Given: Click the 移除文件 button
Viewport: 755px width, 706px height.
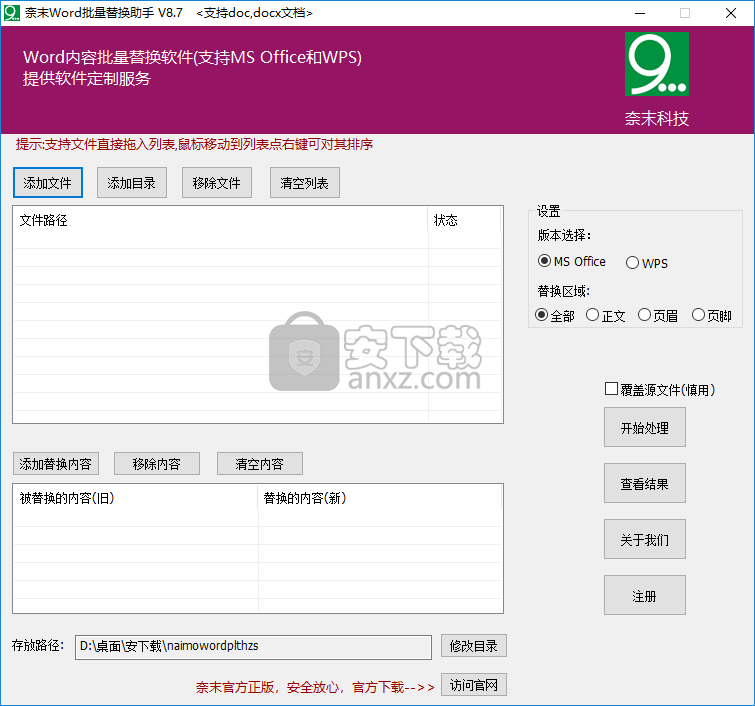Looking at the screenshot, I should [217, 183].
